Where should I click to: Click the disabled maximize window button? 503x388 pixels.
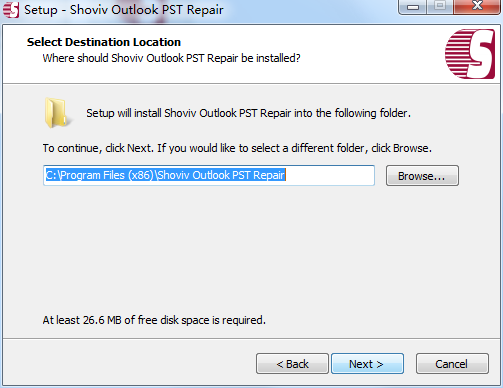click(x=440, y=7)
